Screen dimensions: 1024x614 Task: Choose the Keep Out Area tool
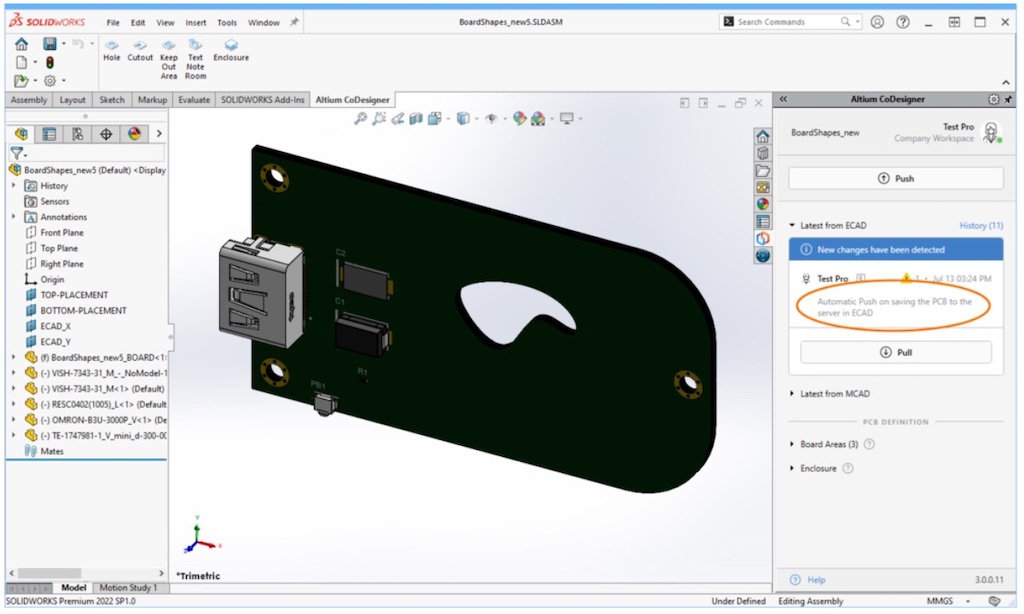pyautogui.click(x=168, y=59)
